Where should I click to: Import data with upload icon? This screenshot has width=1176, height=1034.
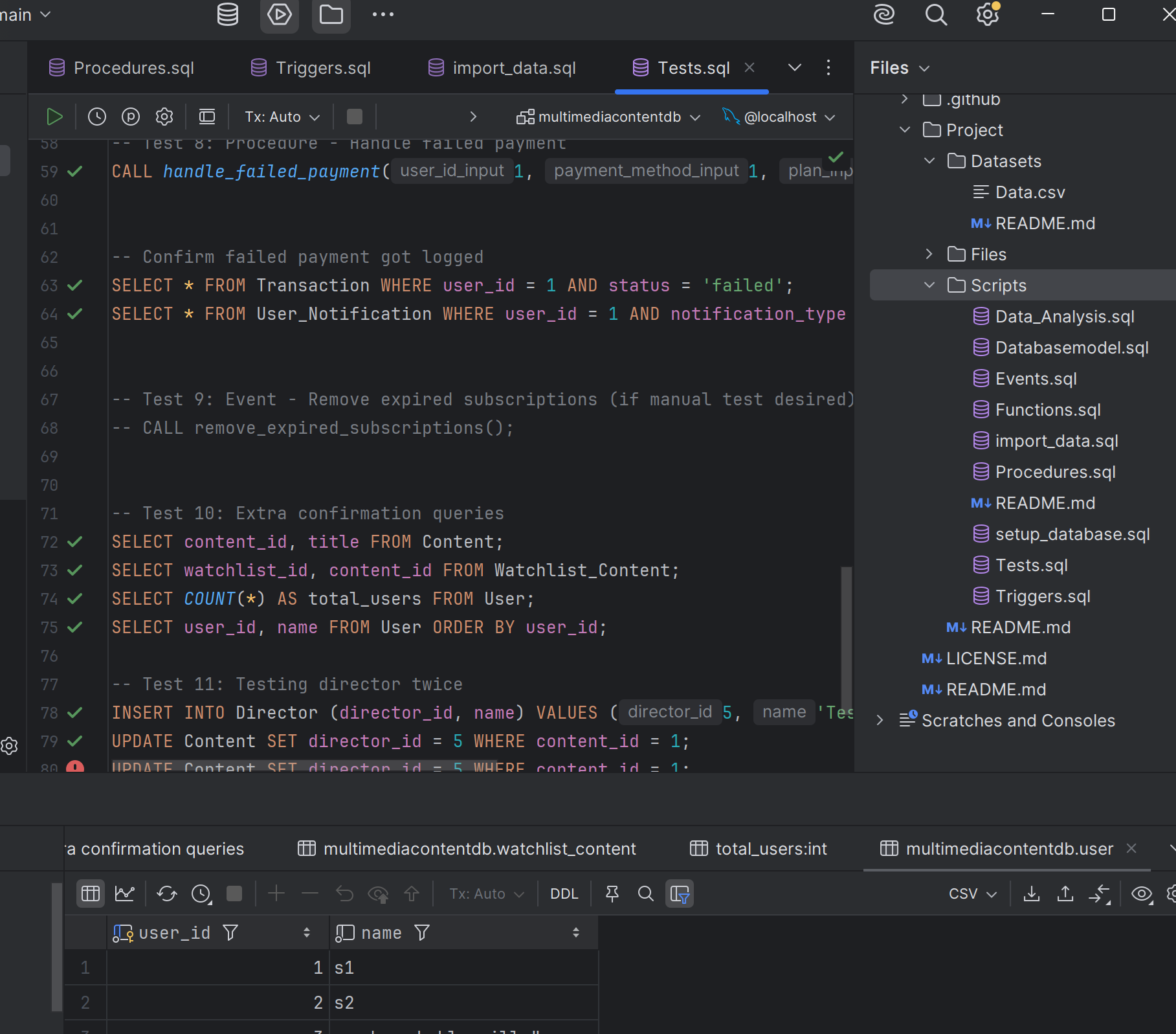[x=1065, y=894]
